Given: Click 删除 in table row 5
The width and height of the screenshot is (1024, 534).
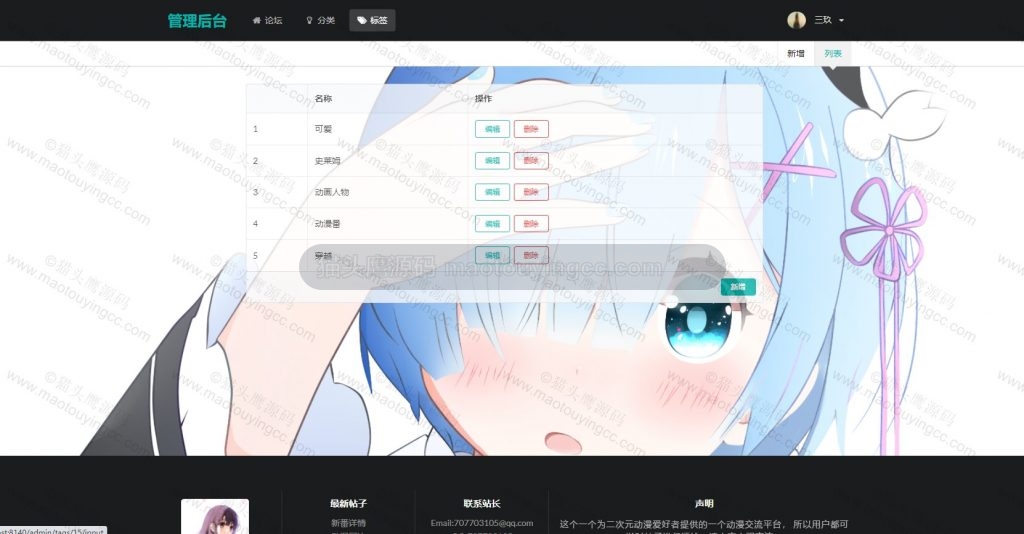Looking at the screenshot, I should 531,255.
